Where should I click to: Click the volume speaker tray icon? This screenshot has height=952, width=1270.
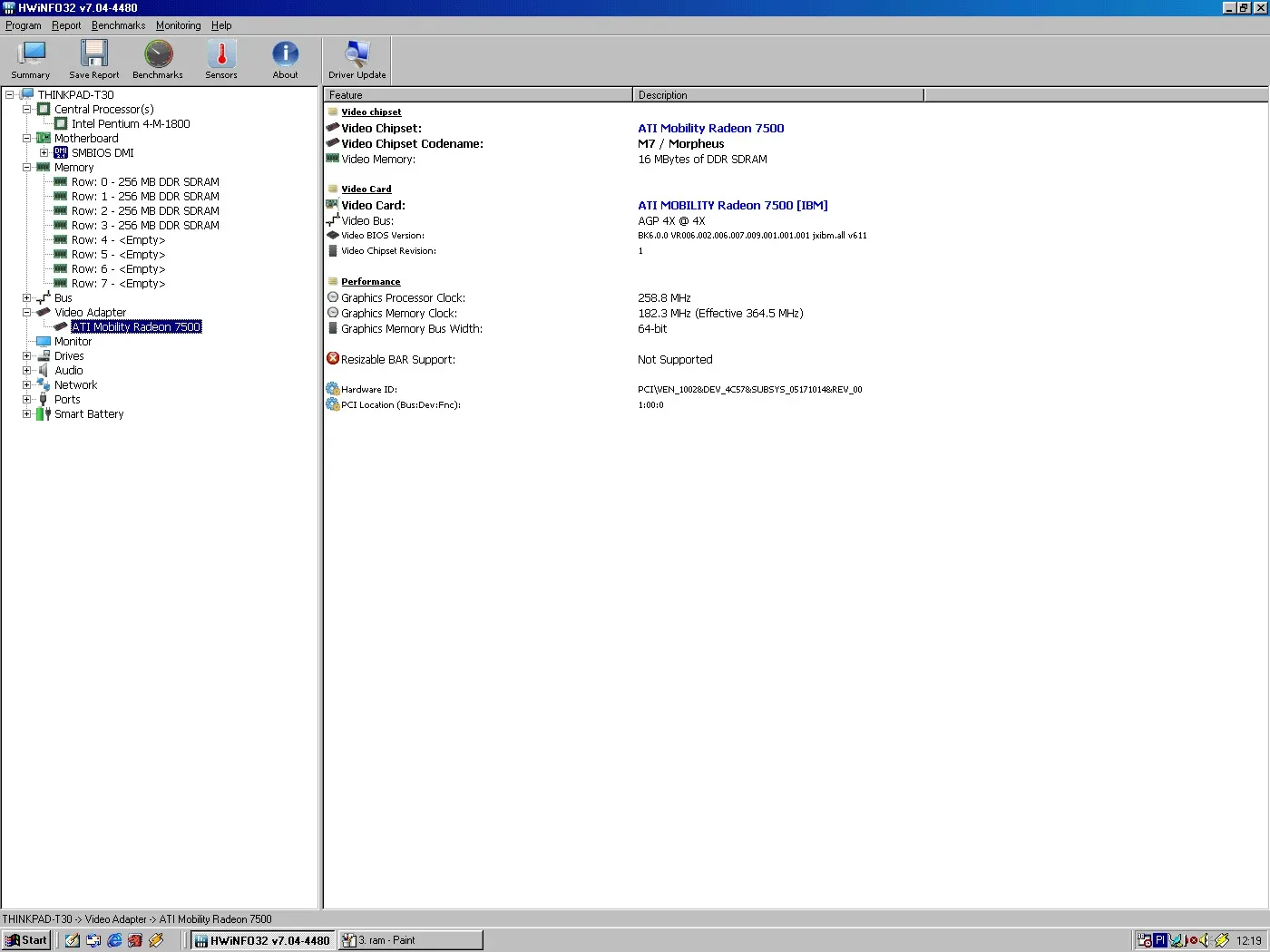[x=1203, y=940]
